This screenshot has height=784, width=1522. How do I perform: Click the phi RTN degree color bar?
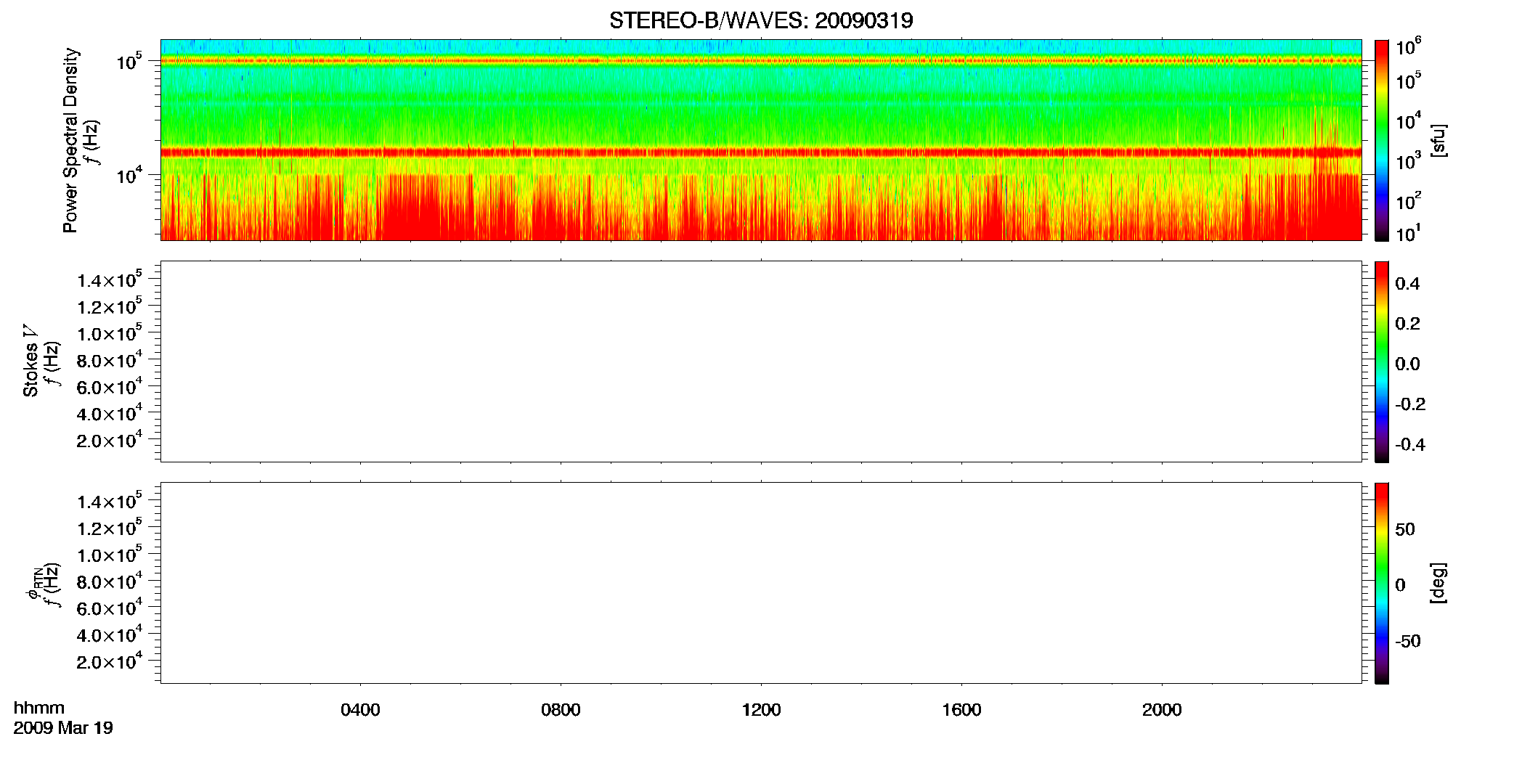1382,583
